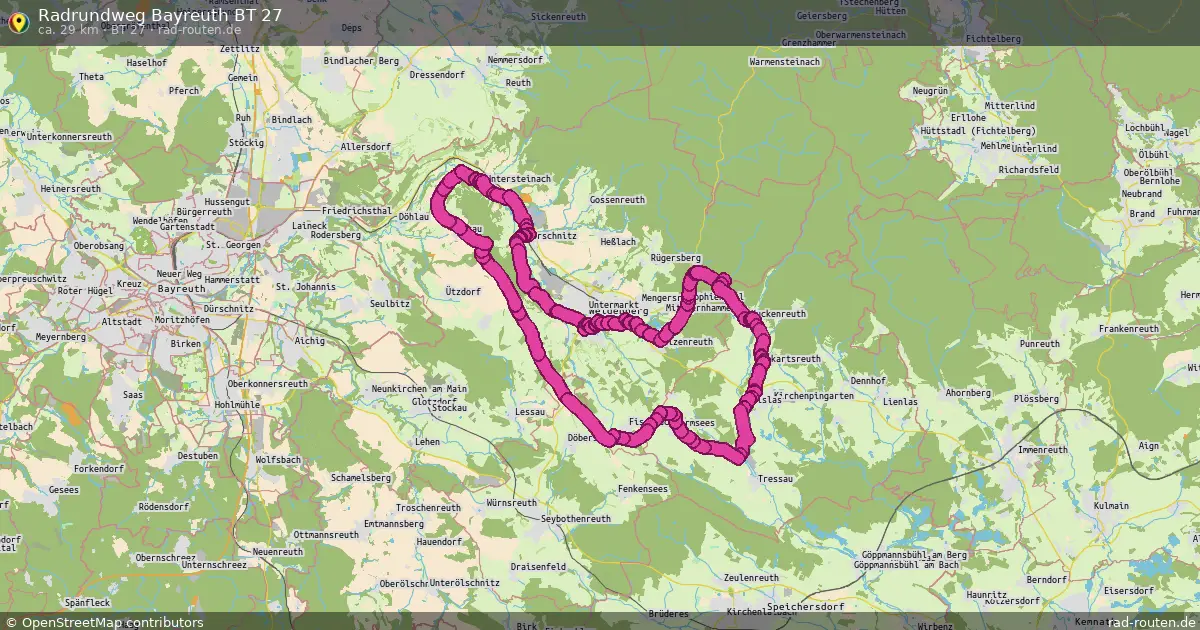Click the Heßlach place label
Image resolution: width=1200 pixels, height=630 pixels.
click(617, 241)
